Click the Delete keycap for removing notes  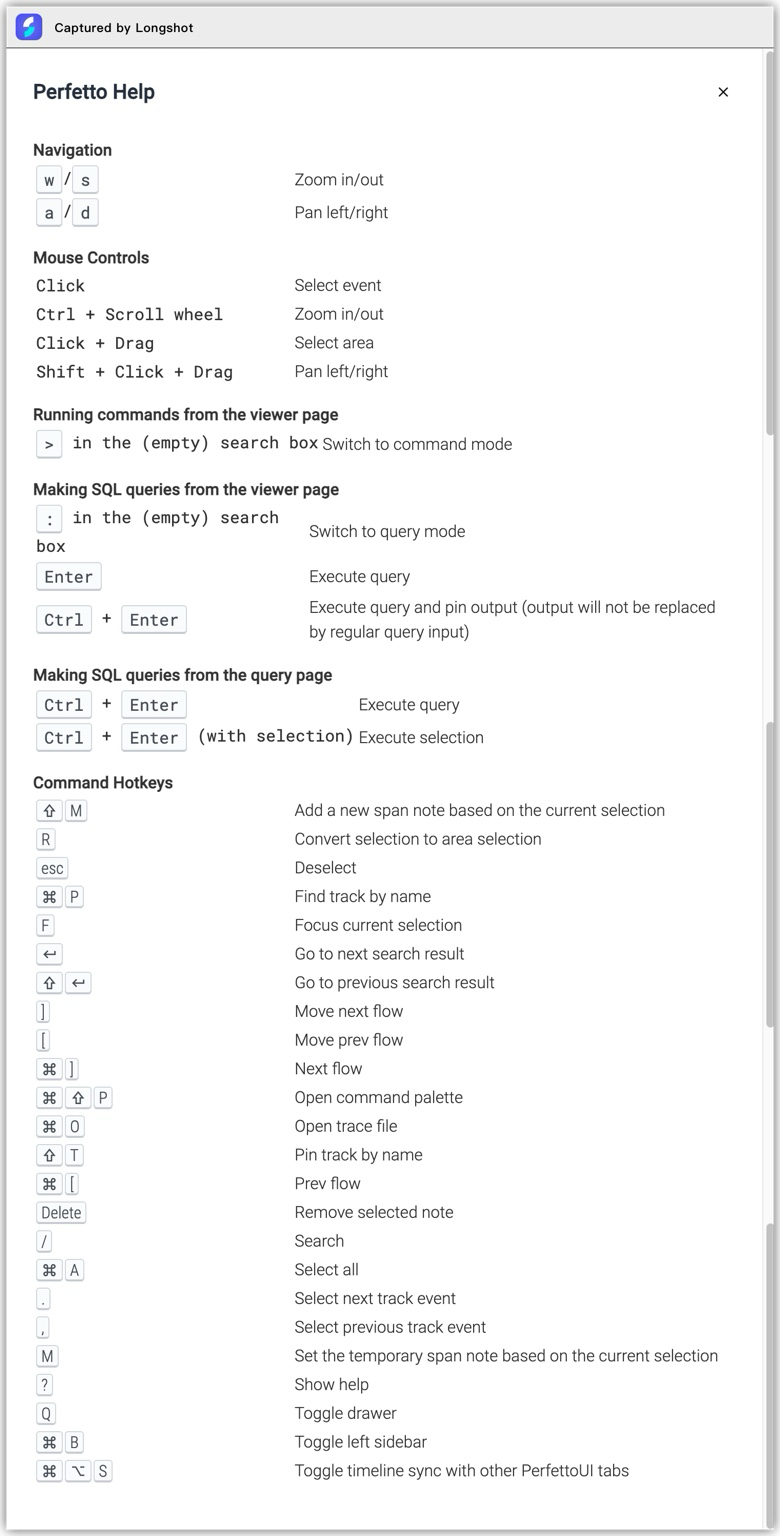[60, 1211]
